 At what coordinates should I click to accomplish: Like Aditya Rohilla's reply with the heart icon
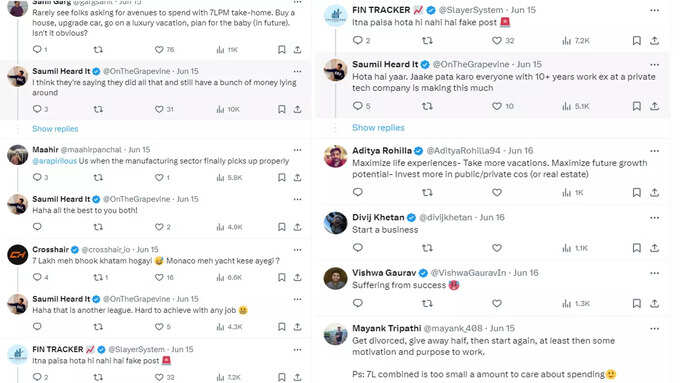click(497, 192)
